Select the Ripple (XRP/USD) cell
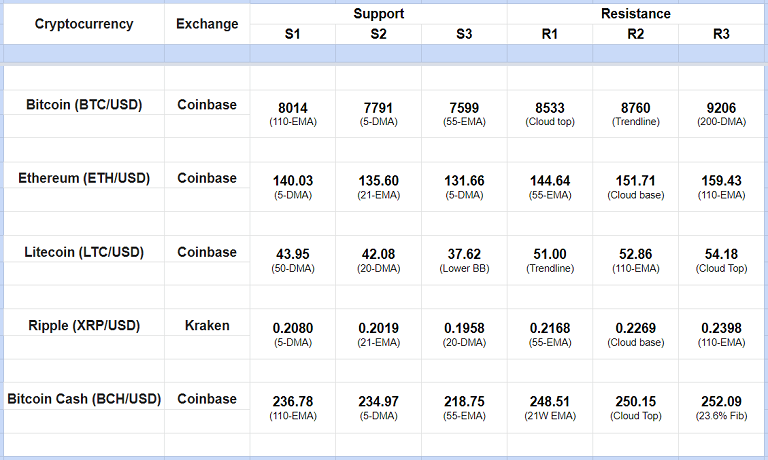 click(x=83, y=325)
